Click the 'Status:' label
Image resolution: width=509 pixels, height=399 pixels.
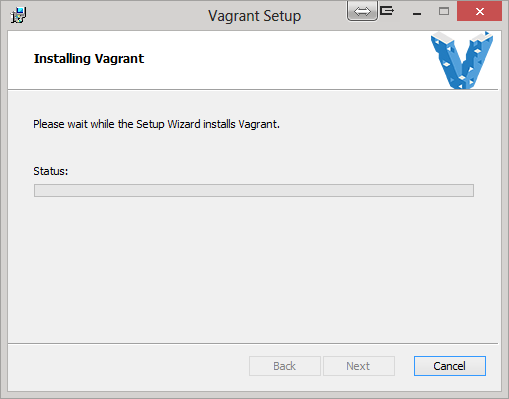point(51,171)
